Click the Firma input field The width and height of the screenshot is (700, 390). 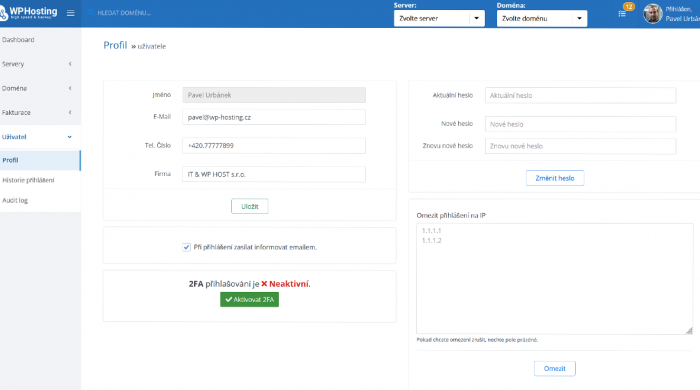coord(274,174)
